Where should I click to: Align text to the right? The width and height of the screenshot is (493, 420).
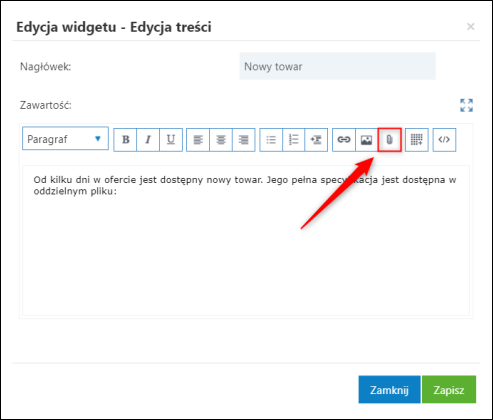244,140
